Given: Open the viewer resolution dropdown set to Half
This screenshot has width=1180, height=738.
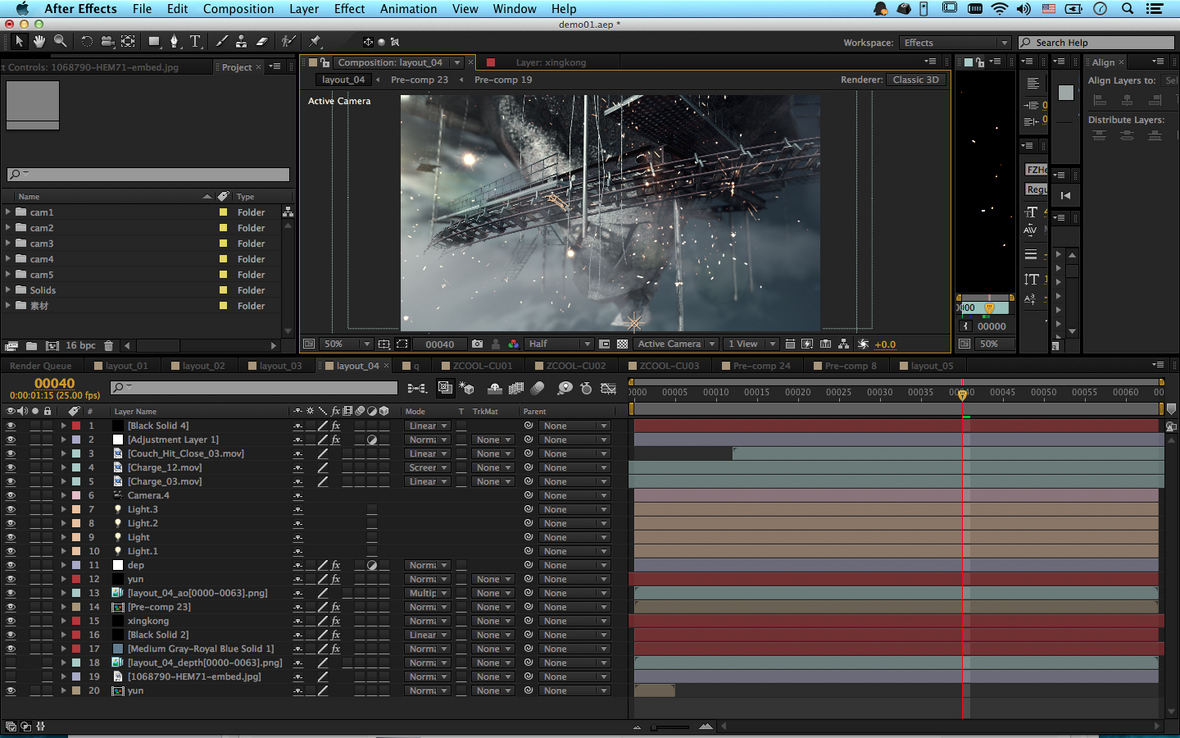Looking at the screenshot, I should coord(554,344).
